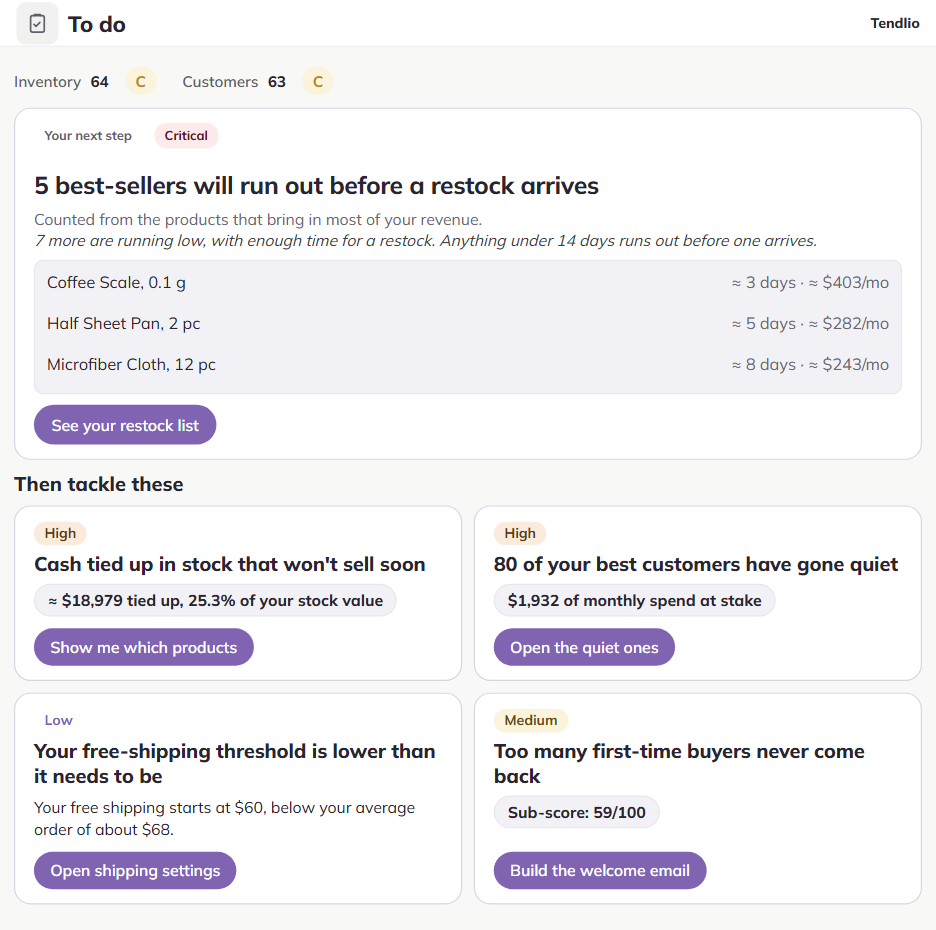Select the Coffee Scale, 0.1 g row

click(x=468, y=282)
